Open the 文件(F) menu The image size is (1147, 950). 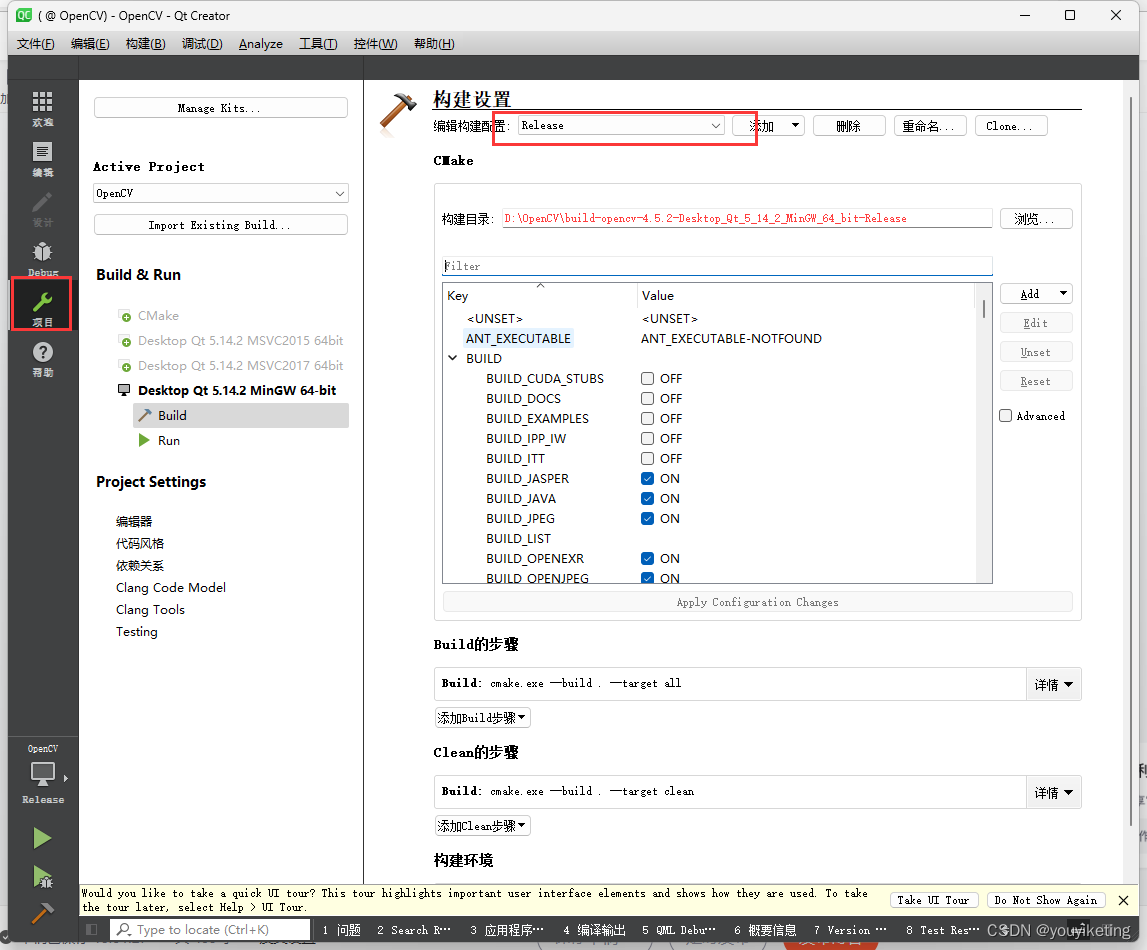tap(35, 44)
